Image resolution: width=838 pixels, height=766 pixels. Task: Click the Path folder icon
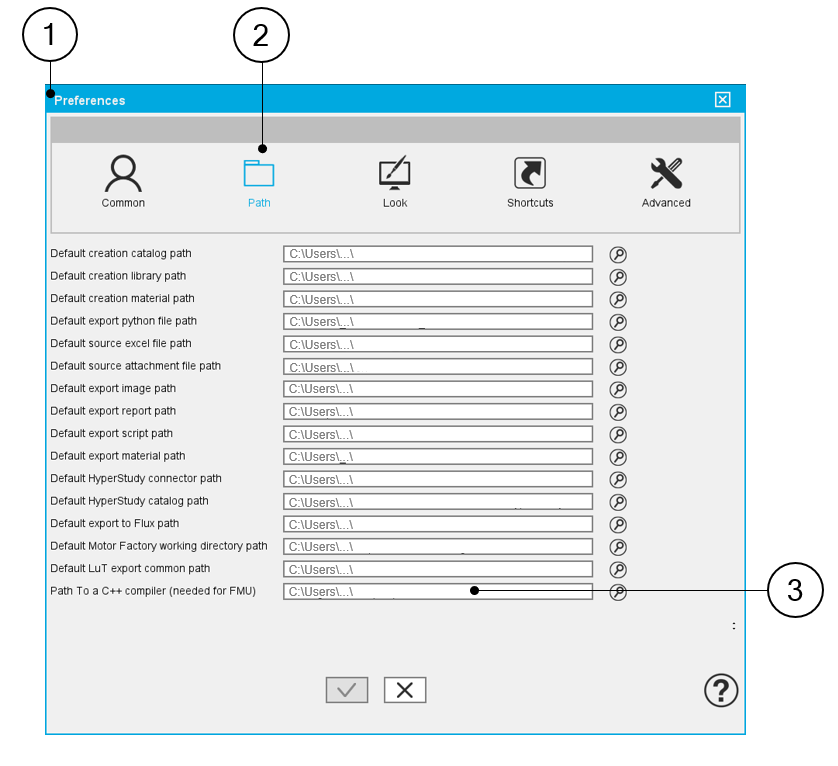point(259,174)
